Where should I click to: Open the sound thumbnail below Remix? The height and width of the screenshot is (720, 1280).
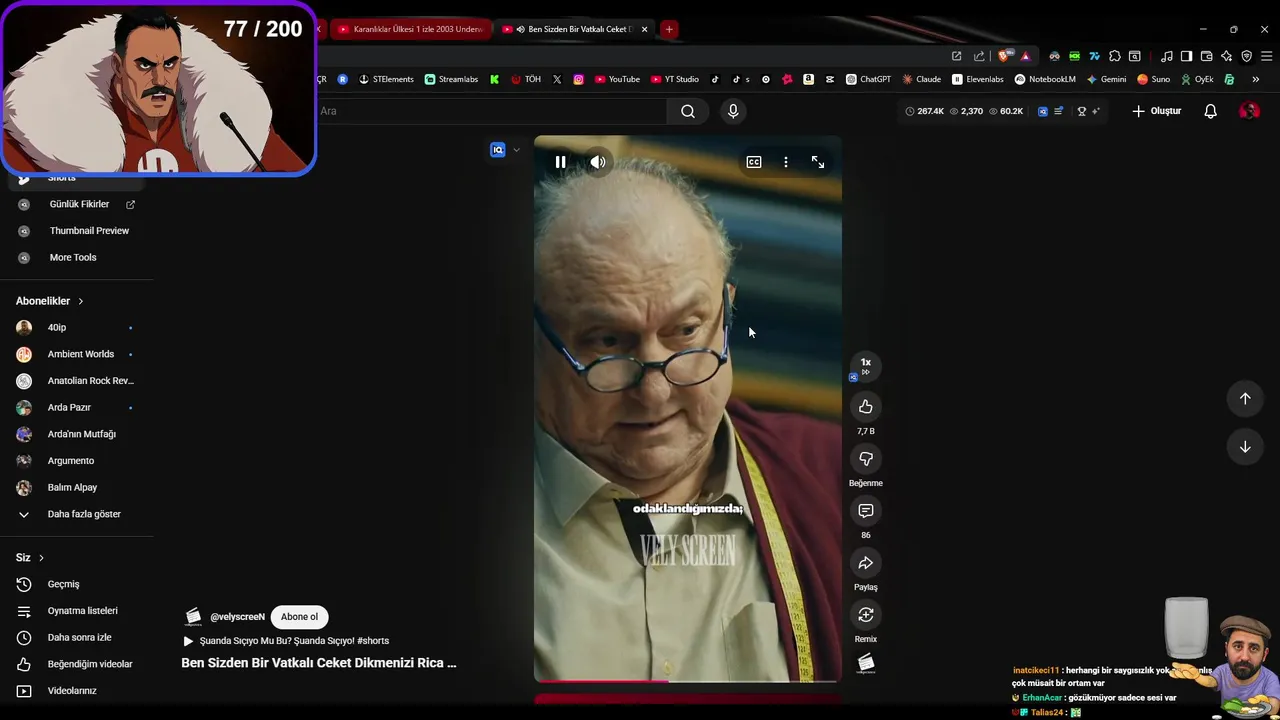coord(866,663)
